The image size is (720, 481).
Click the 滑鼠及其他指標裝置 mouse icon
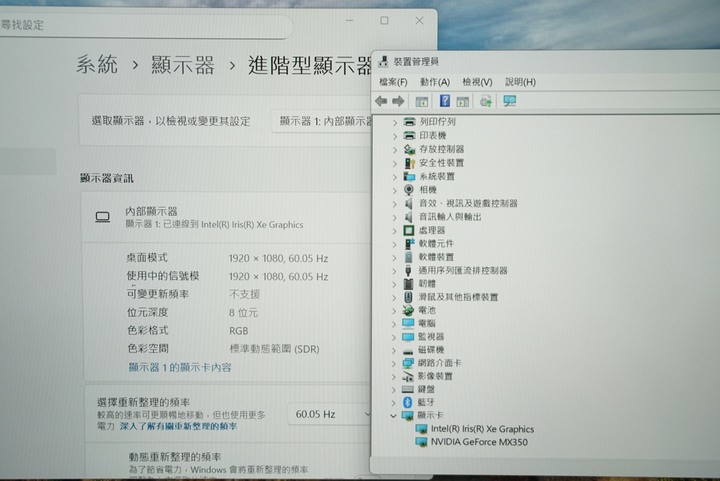[x=408, y=297]
